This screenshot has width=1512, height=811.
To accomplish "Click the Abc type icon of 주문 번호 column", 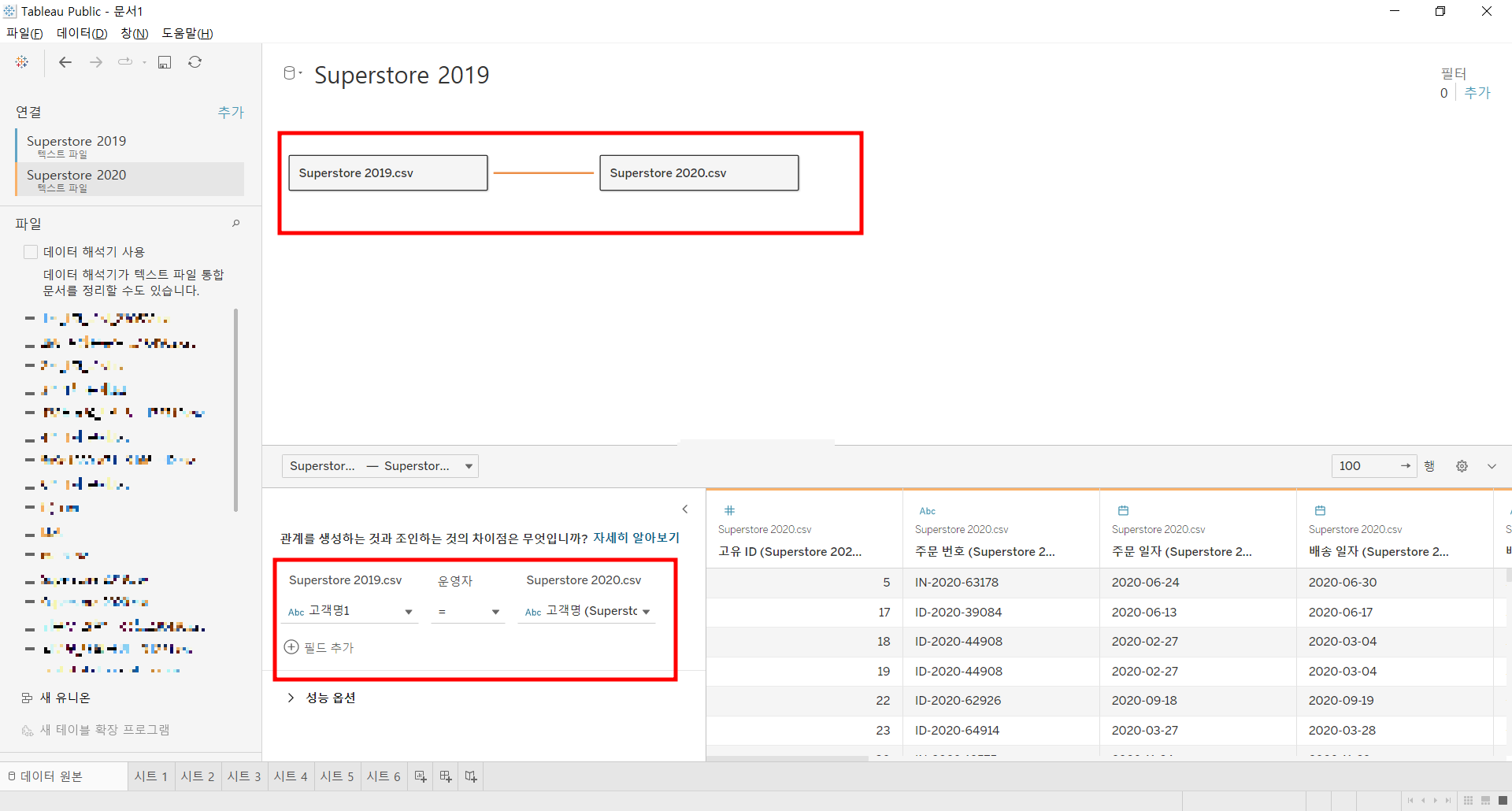I will 928,511.
